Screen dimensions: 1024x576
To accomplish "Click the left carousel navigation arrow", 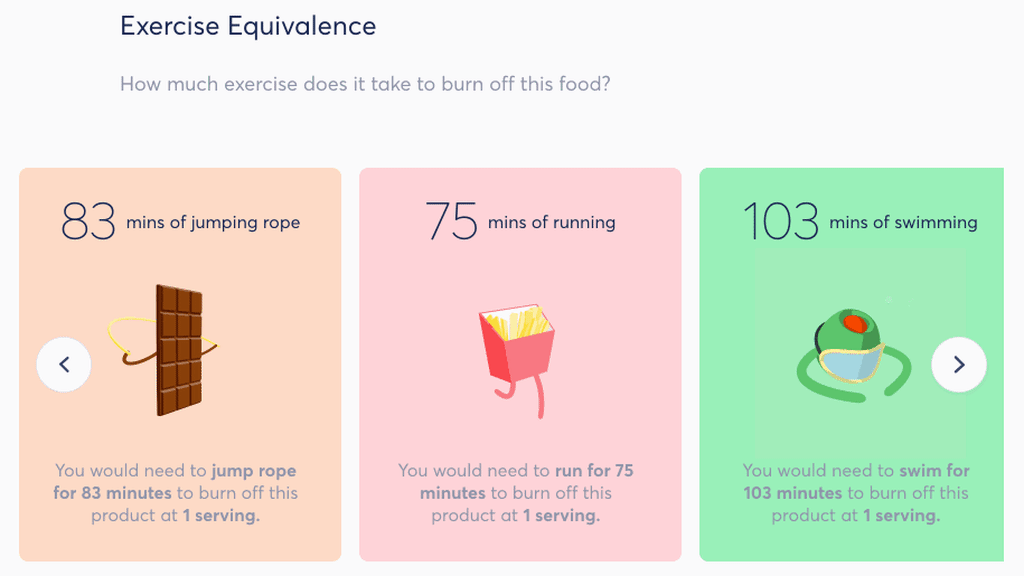I will coord(64,364).
